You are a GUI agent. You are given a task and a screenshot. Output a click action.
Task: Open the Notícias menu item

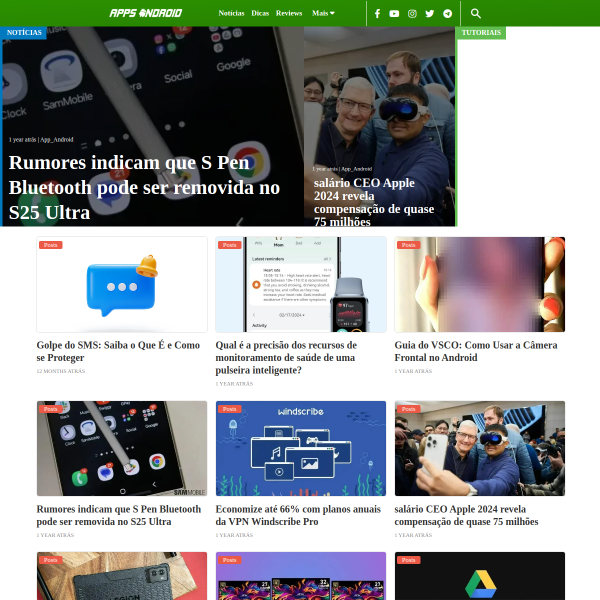click(x=231, y=13)
